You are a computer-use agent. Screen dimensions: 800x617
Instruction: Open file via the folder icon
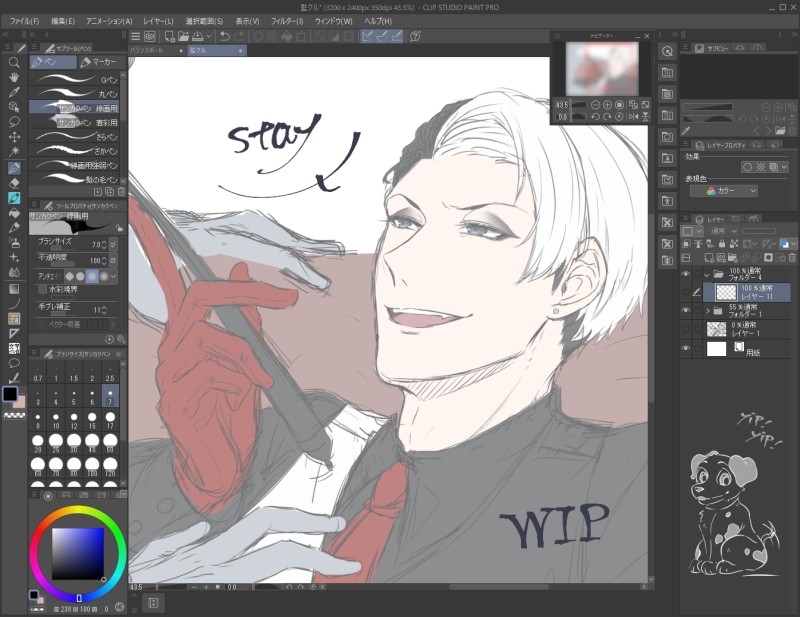click(184, 36)
